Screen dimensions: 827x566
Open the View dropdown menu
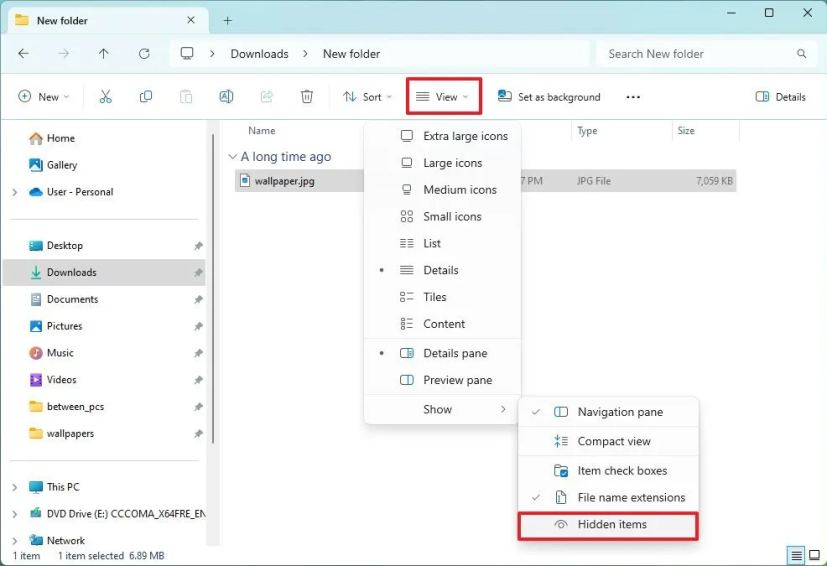[443, 97]
